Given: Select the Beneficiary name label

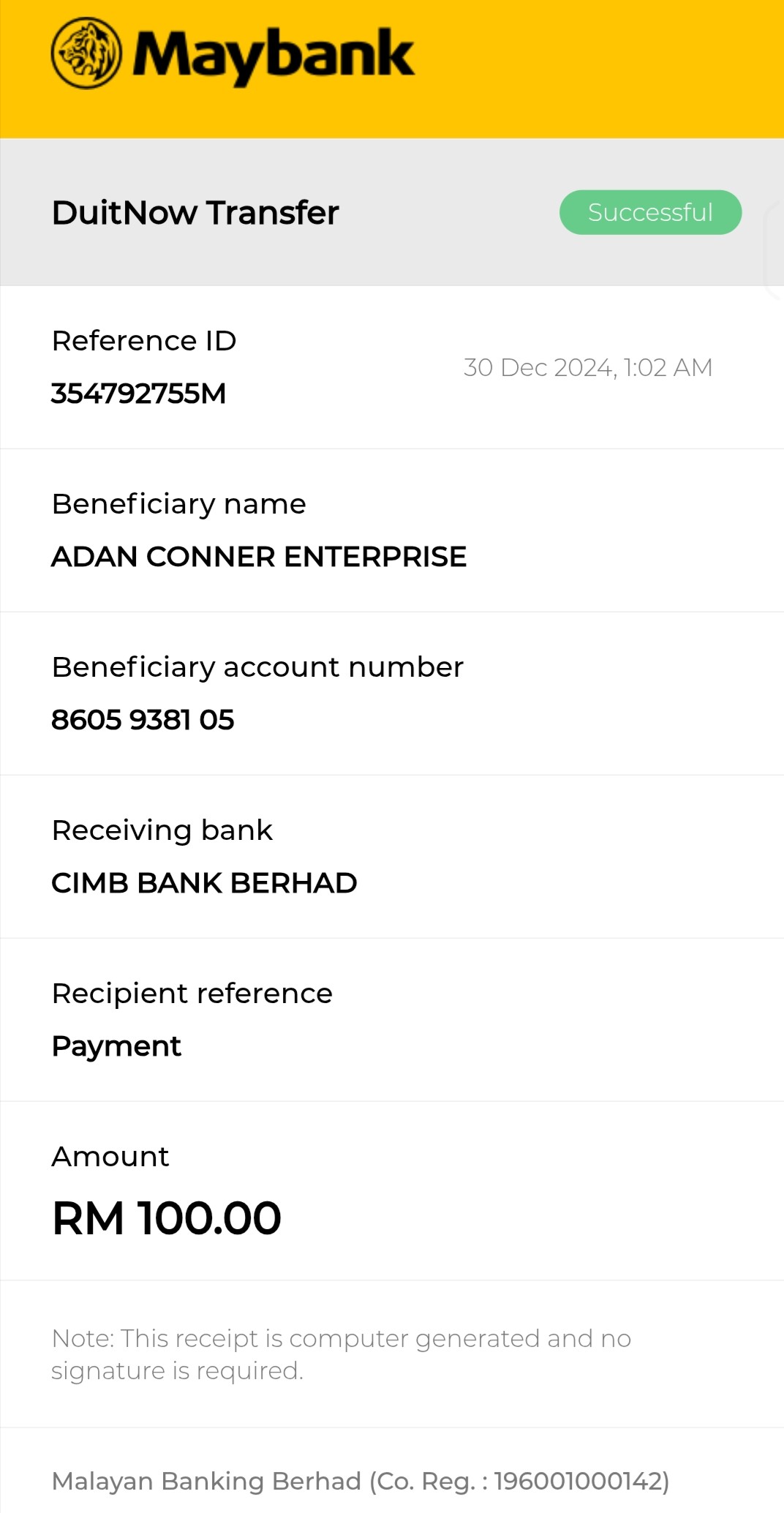Looking at the screenshot, I should click(179, 504).
